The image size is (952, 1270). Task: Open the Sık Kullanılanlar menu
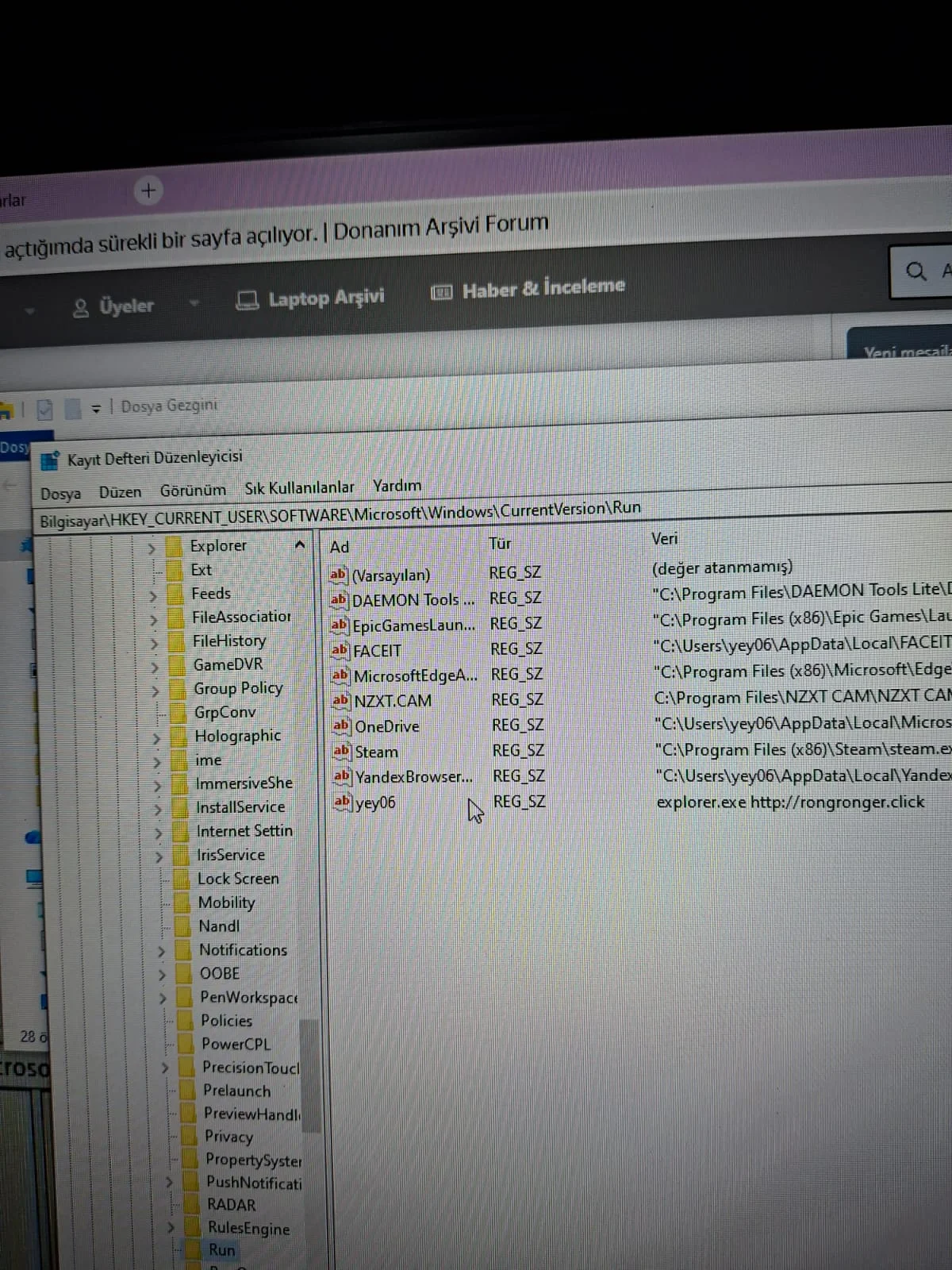[299, 487]
